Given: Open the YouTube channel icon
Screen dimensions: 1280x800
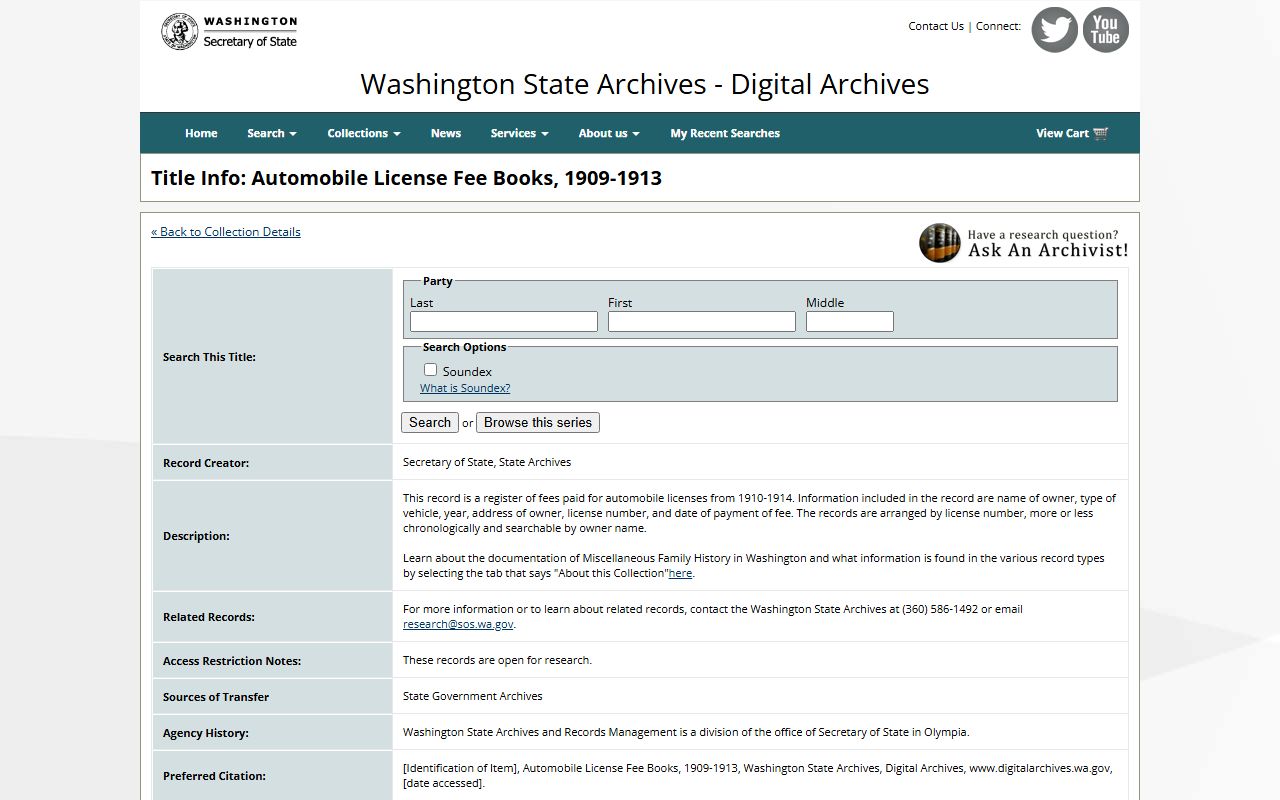Looking at the screenshot, I should [1105, 30].
